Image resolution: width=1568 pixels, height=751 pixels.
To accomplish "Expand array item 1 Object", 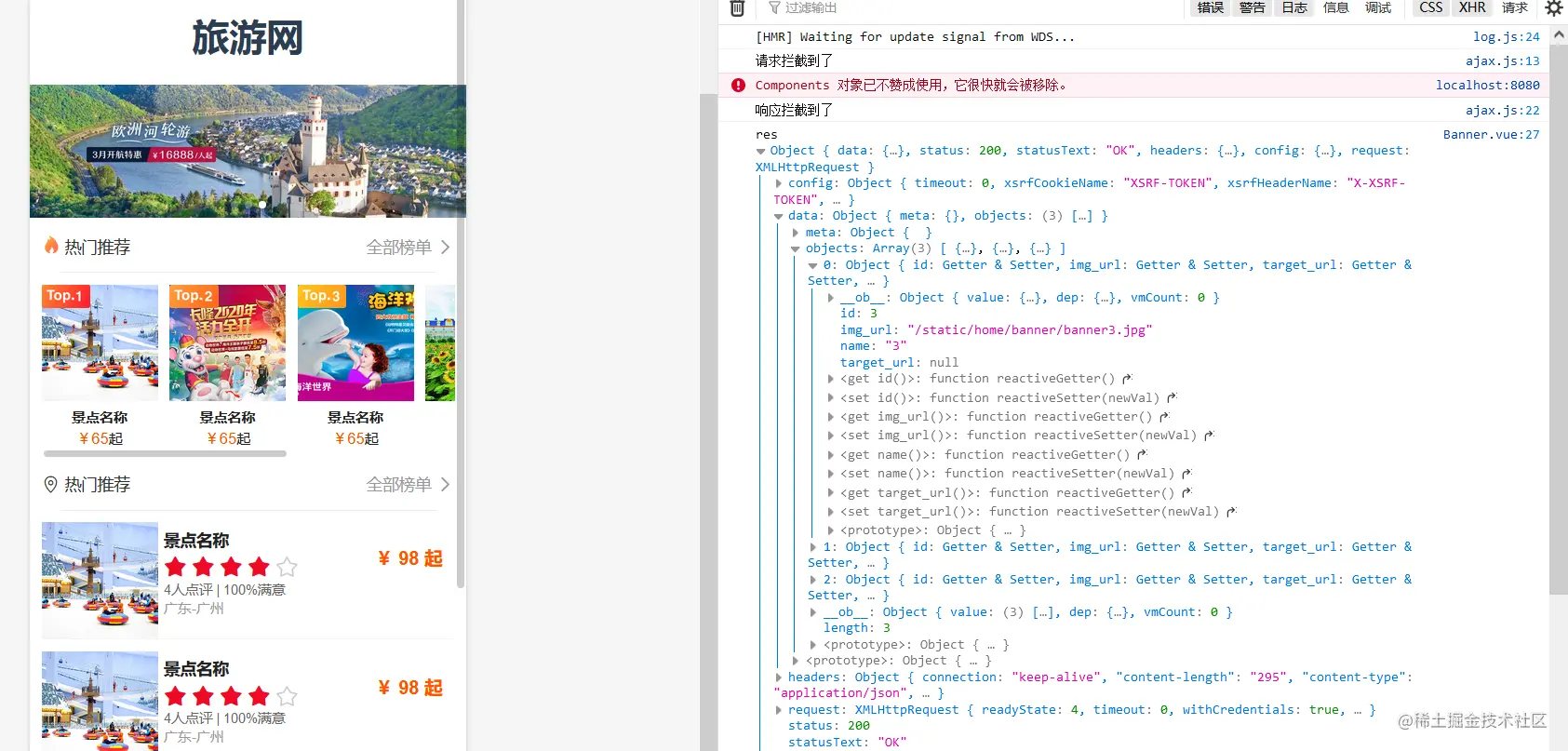I will (812, 547).
